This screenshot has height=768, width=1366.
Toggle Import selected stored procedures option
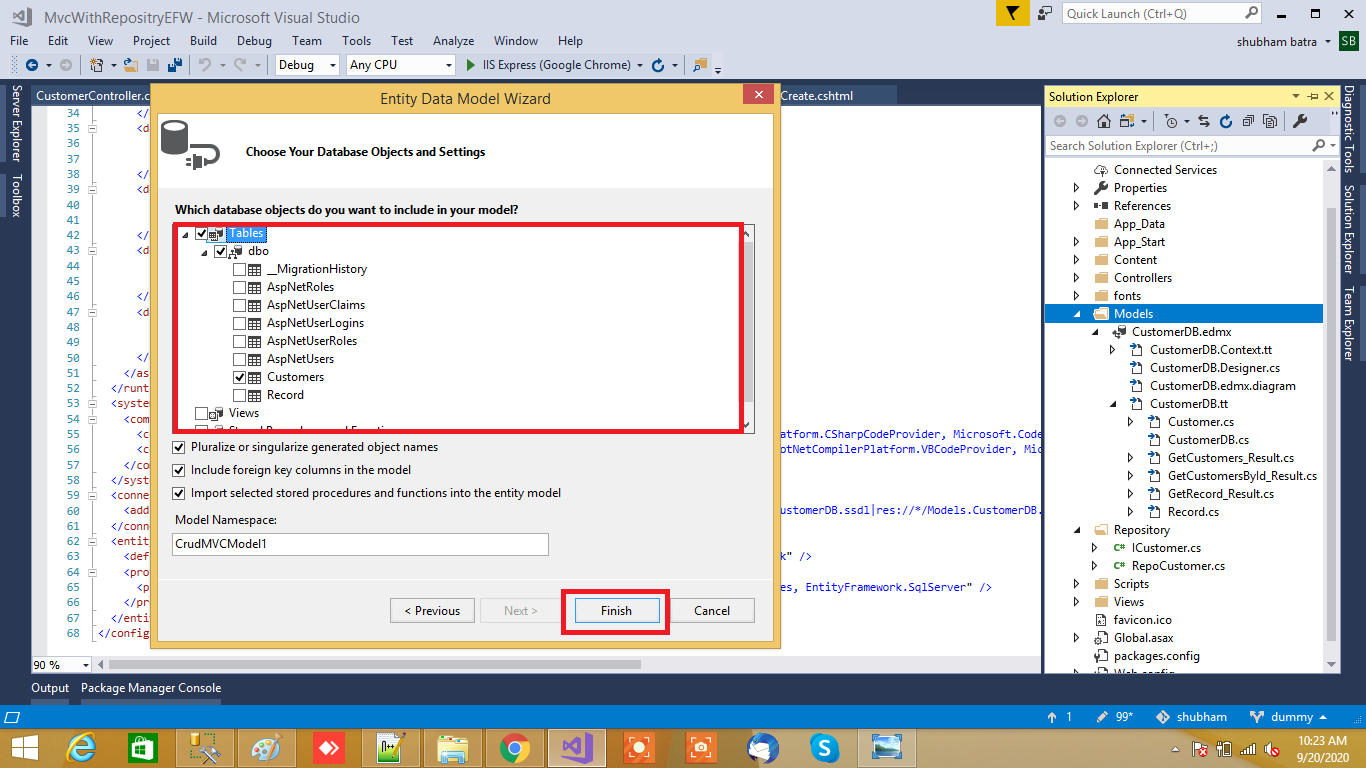point(179,493)
